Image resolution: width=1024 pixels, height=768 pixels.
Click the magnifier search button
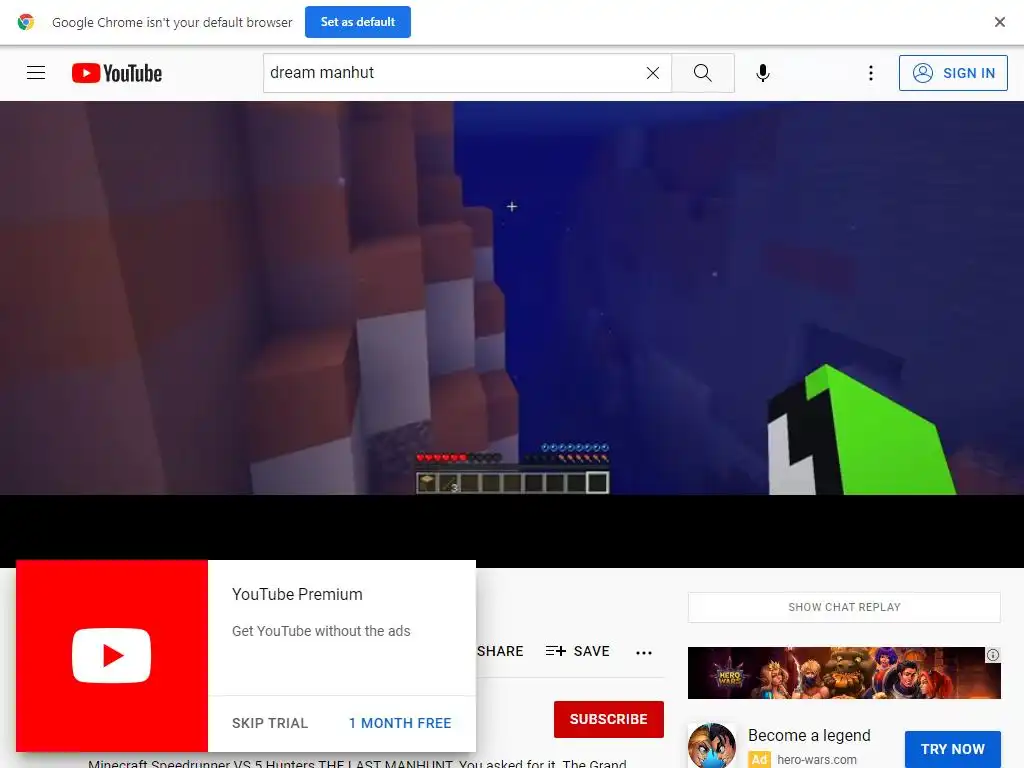click(x=703, y=73)
